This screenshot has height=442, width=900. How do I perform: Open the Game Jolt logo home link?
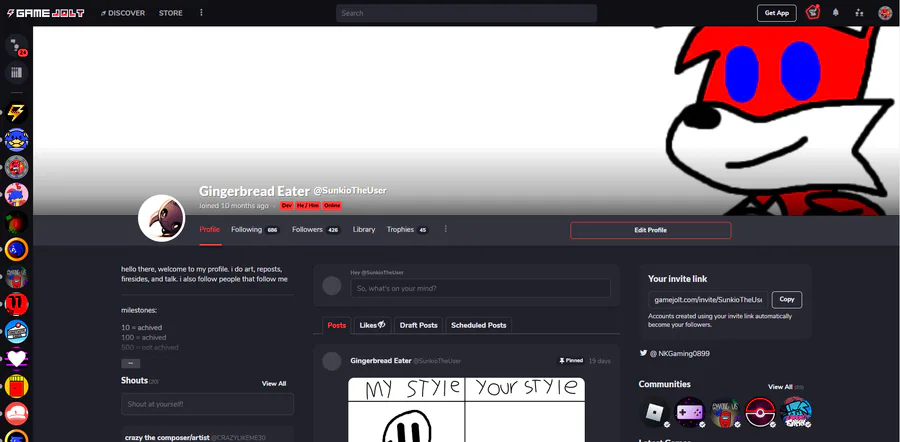45,13
